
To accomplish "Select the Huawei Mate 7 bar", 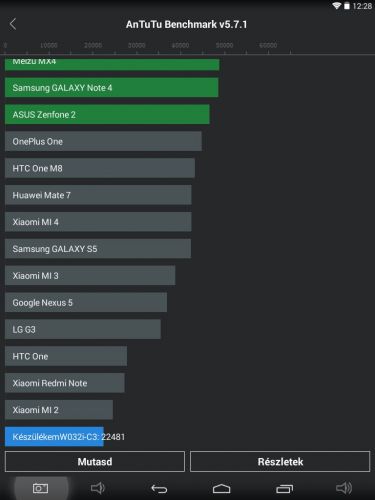I will click(x=98, y=195).
